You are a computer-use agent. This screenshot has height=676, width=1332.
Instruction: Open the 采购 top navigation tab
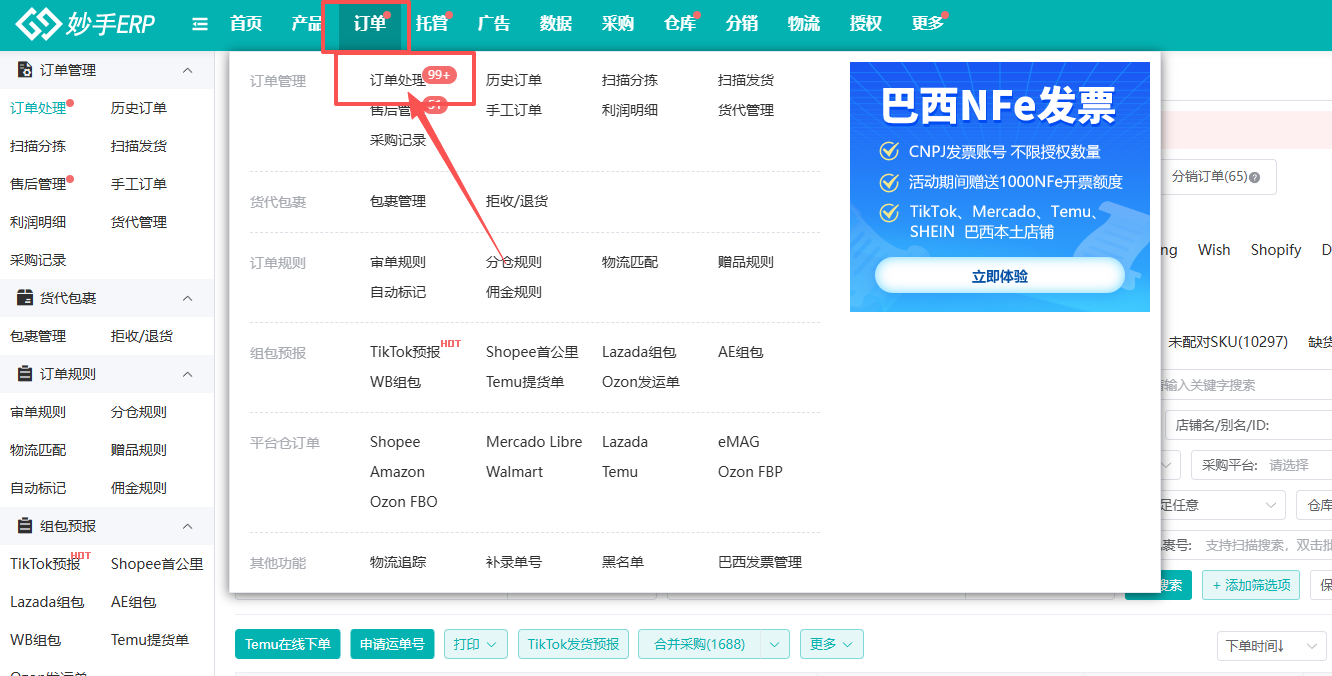pyautogui.click(x=618, y=24)
